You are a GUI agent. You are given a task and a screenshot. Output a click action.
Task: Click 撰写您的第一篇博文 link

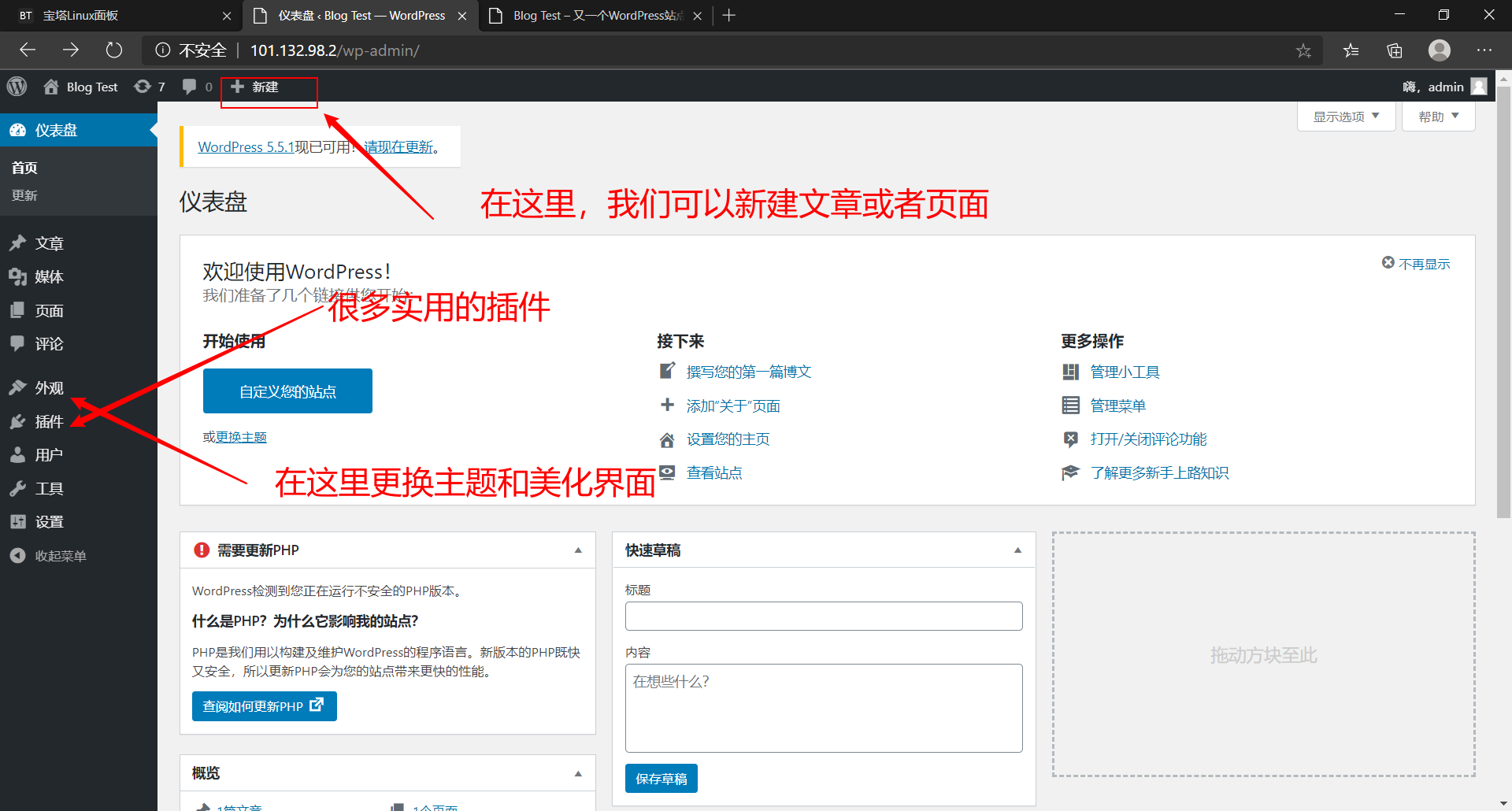(x=748, y=372)
